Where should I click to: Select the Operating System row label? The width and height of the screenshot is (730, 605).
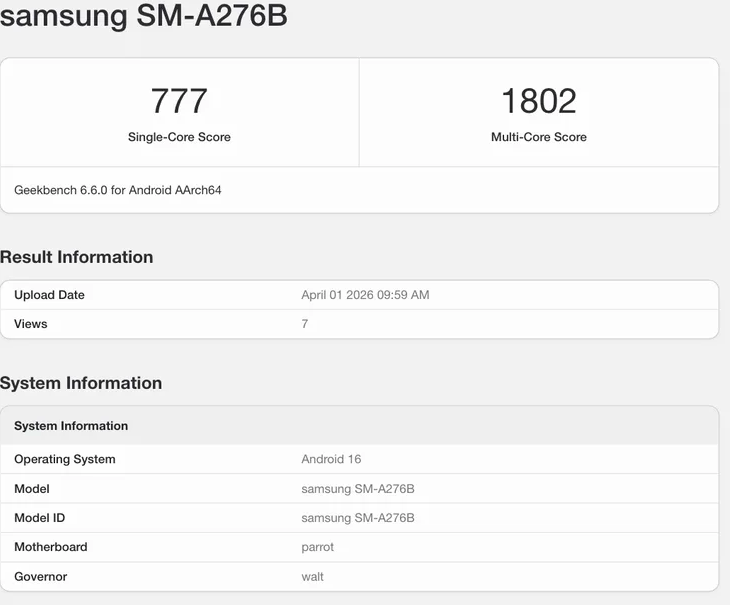click(x=65, y=460)
